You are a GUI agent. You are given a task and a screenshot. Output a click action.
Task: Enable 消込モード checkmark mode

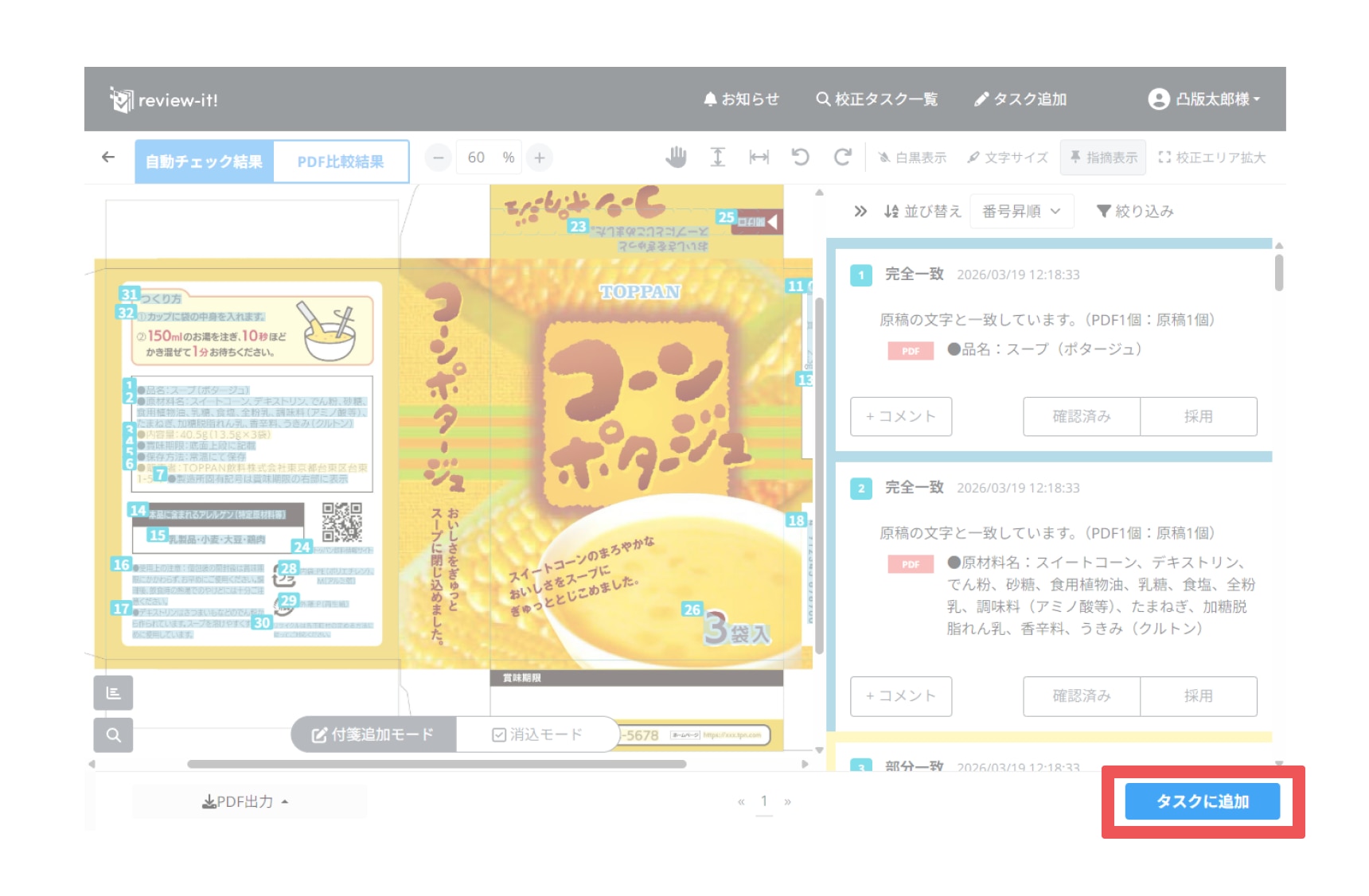[537, 734]
